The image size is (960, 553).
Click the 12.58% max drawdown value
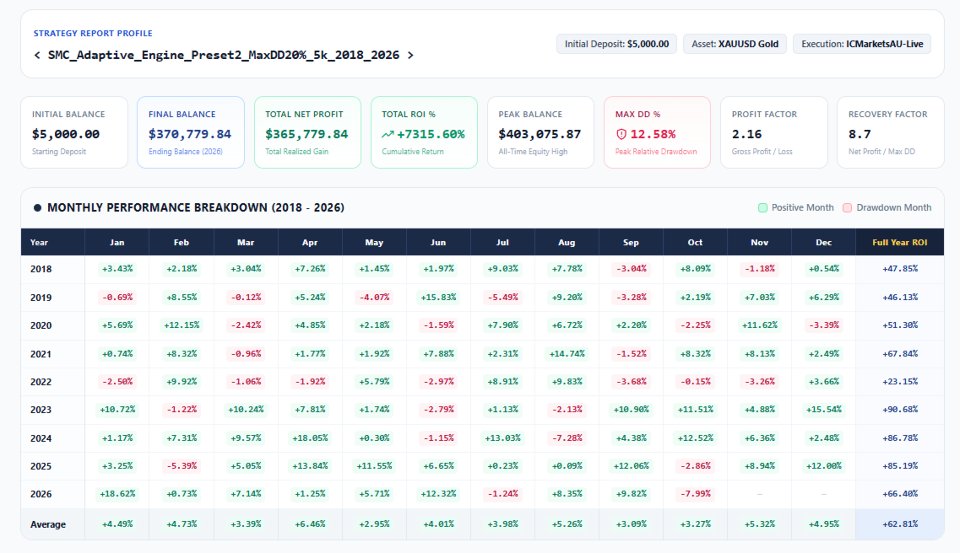(x=653, y=134)
